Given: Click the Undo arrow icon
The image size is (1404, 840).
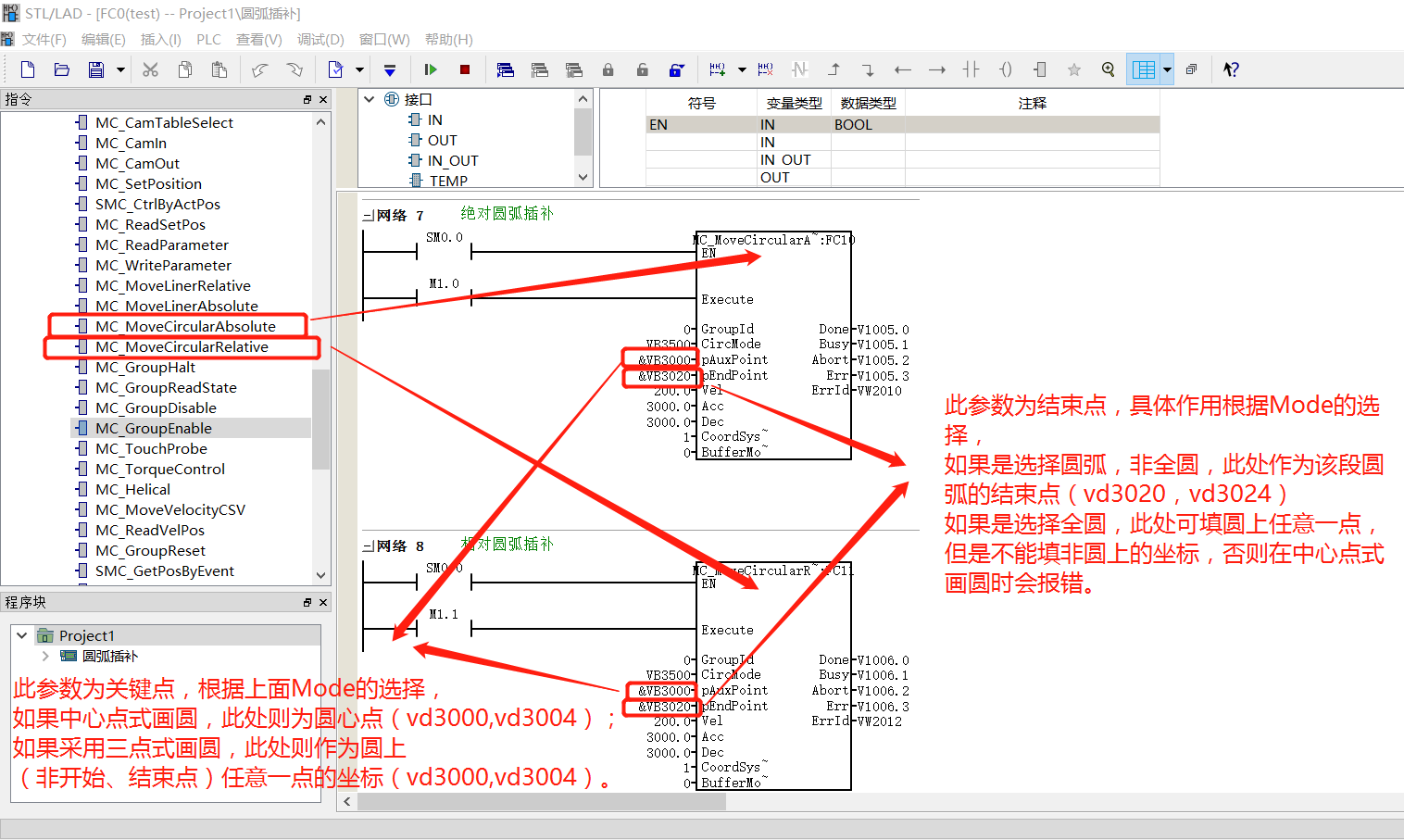Looking at the screenshot, I should tap(260, 69).
